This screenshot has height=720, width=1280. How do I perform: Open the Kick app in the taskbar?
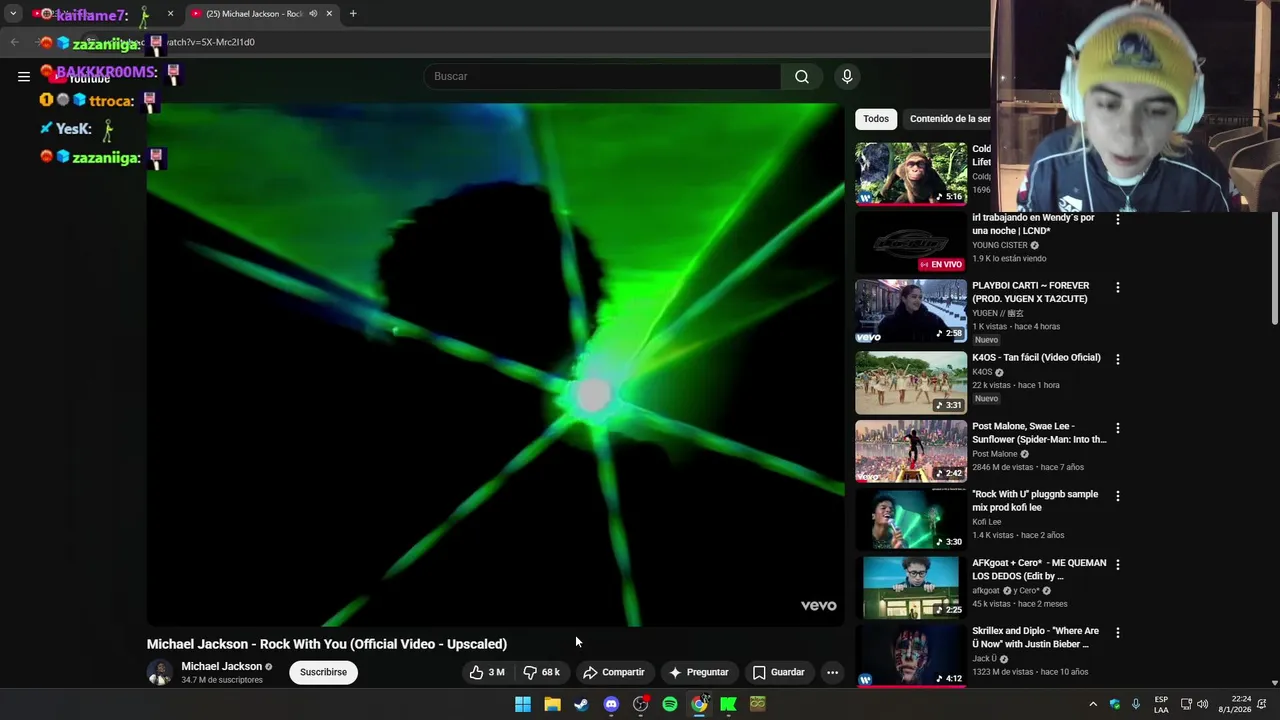click(x=729, y=704)
